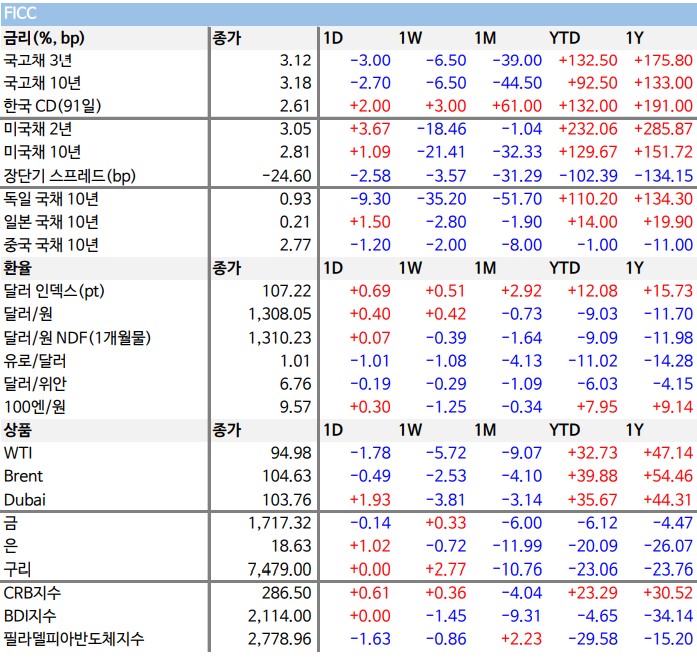Click the 달러/원 NDF(1개월물) row label
The image size is (697, 662).
[x=77, y=338]
